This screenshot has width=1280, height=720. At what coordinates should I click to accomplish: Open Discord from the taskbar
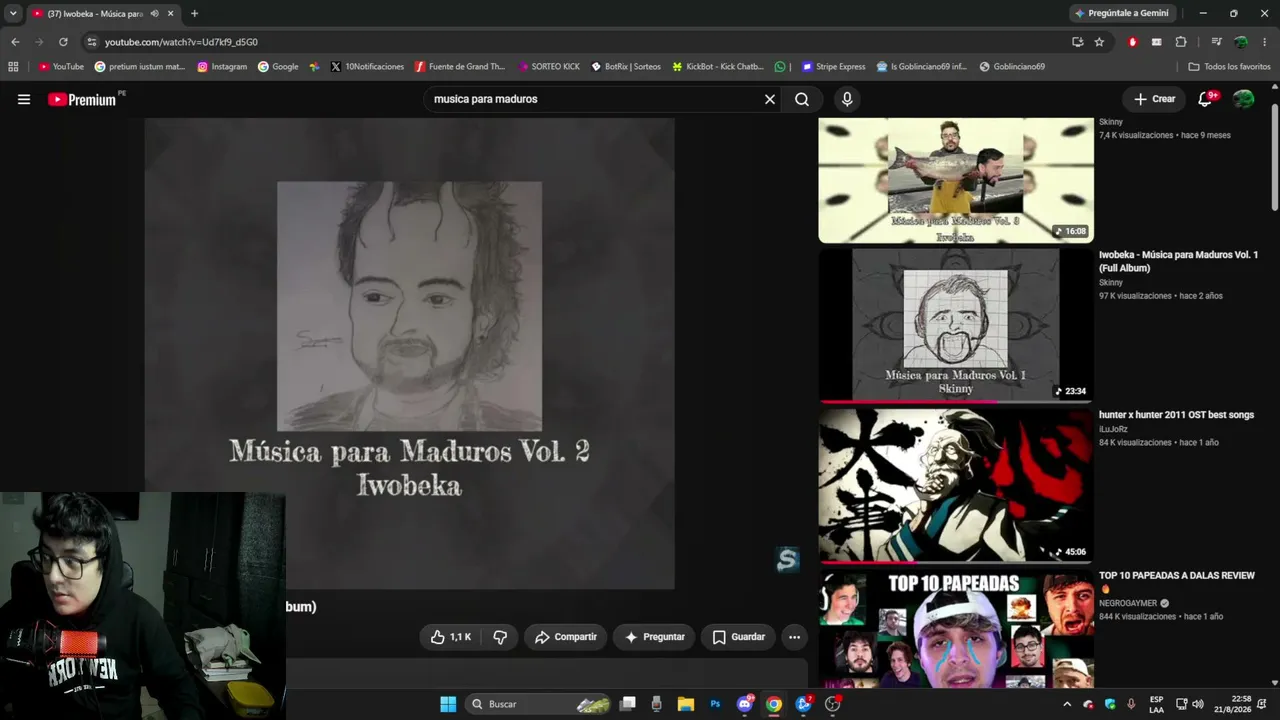pyautogui.click(x=745, y=704)
